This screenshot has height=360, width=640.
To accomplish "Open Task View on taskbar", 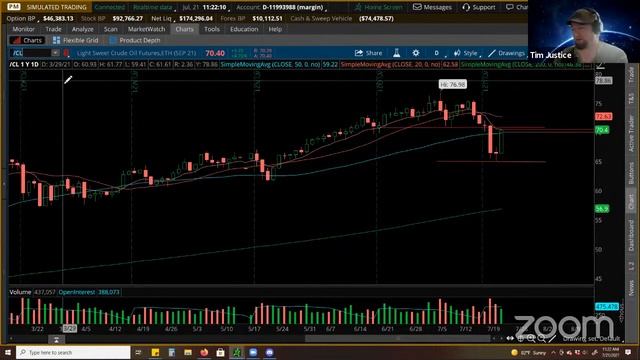I will coord(138,352).
